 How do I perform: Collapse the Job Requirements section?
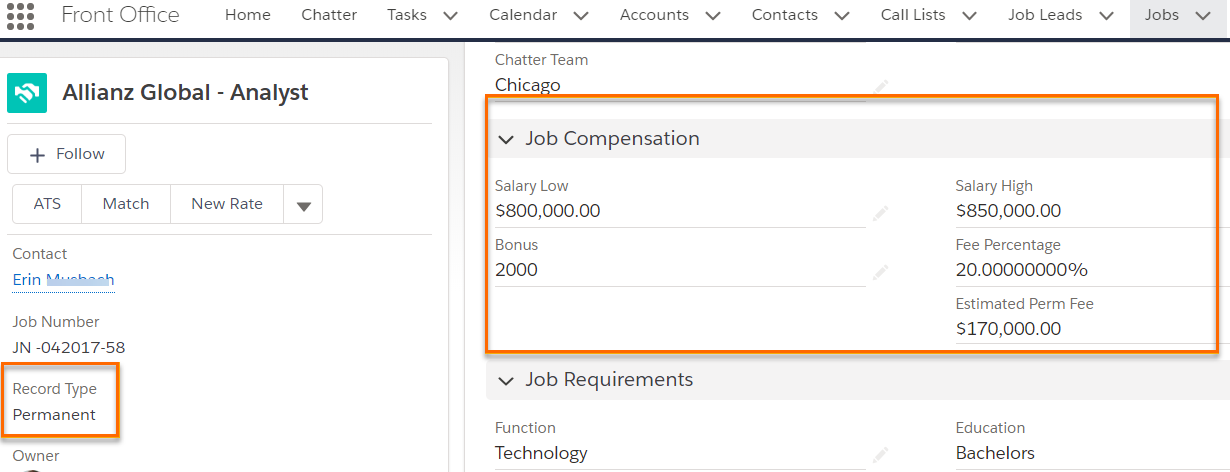pyautogui.click(x=506, y=381)
